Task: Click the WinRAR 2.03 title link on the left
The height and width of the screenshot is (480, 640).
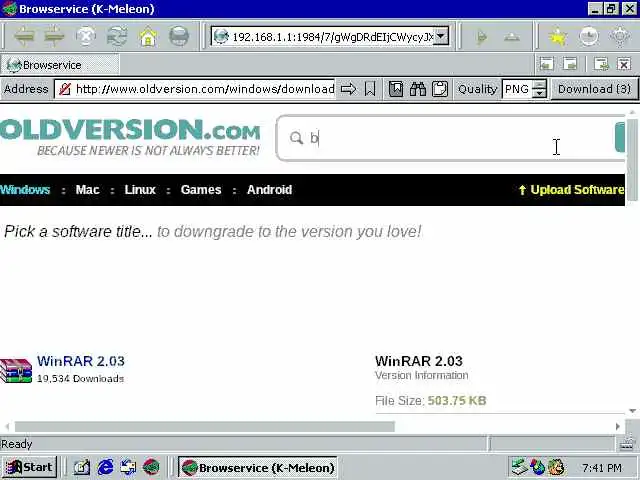Action: coord(81,361)
